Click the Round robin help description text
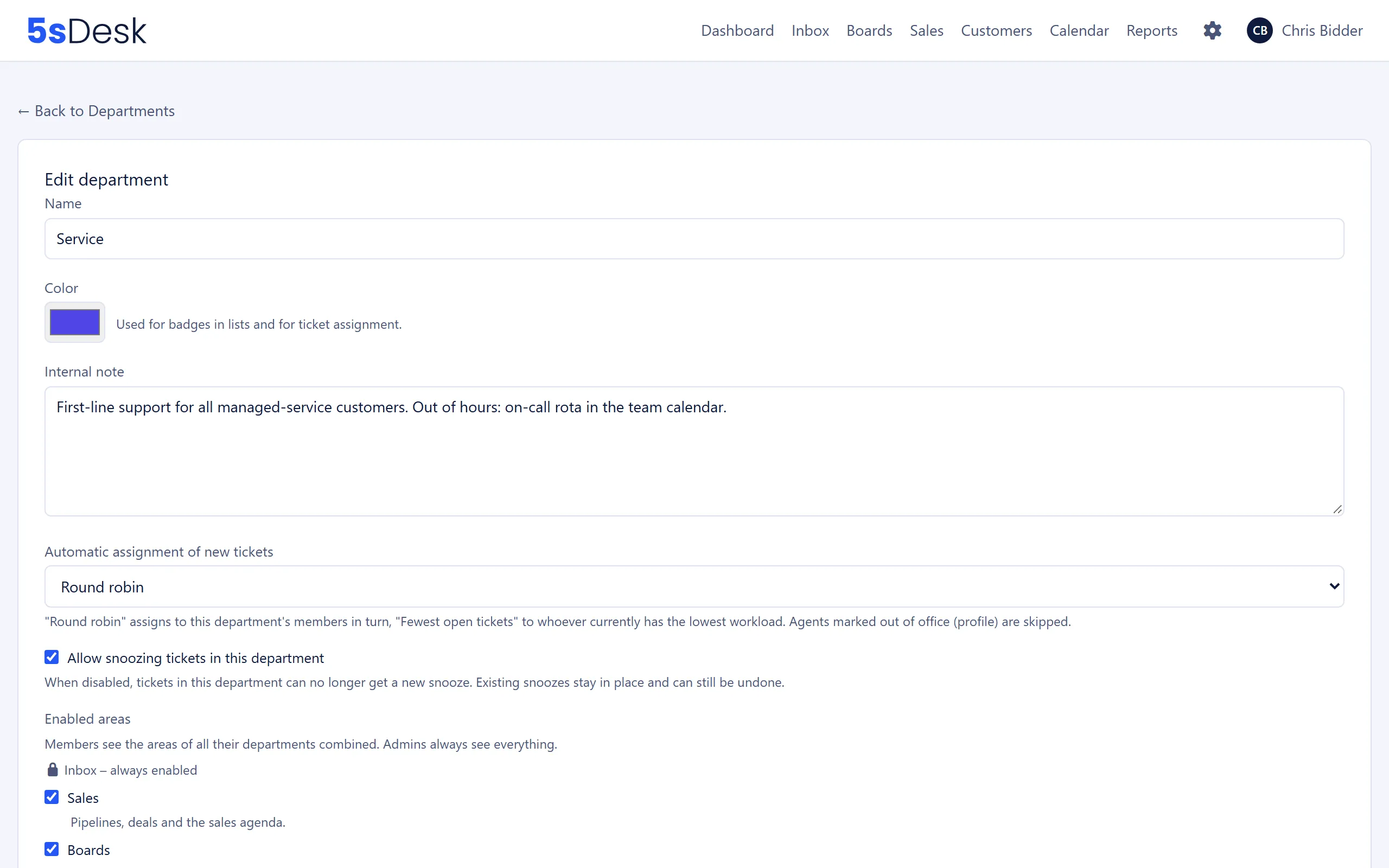 coord(557,622)
